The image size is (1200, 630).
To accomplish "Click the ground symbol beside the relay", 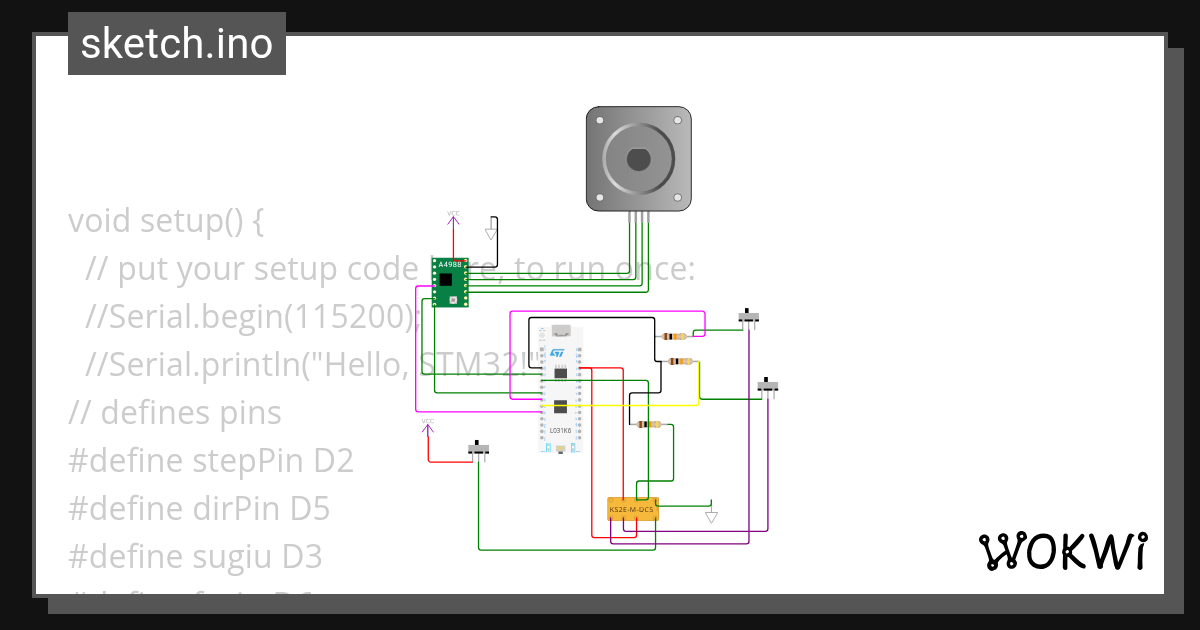I will coord(711,515).
